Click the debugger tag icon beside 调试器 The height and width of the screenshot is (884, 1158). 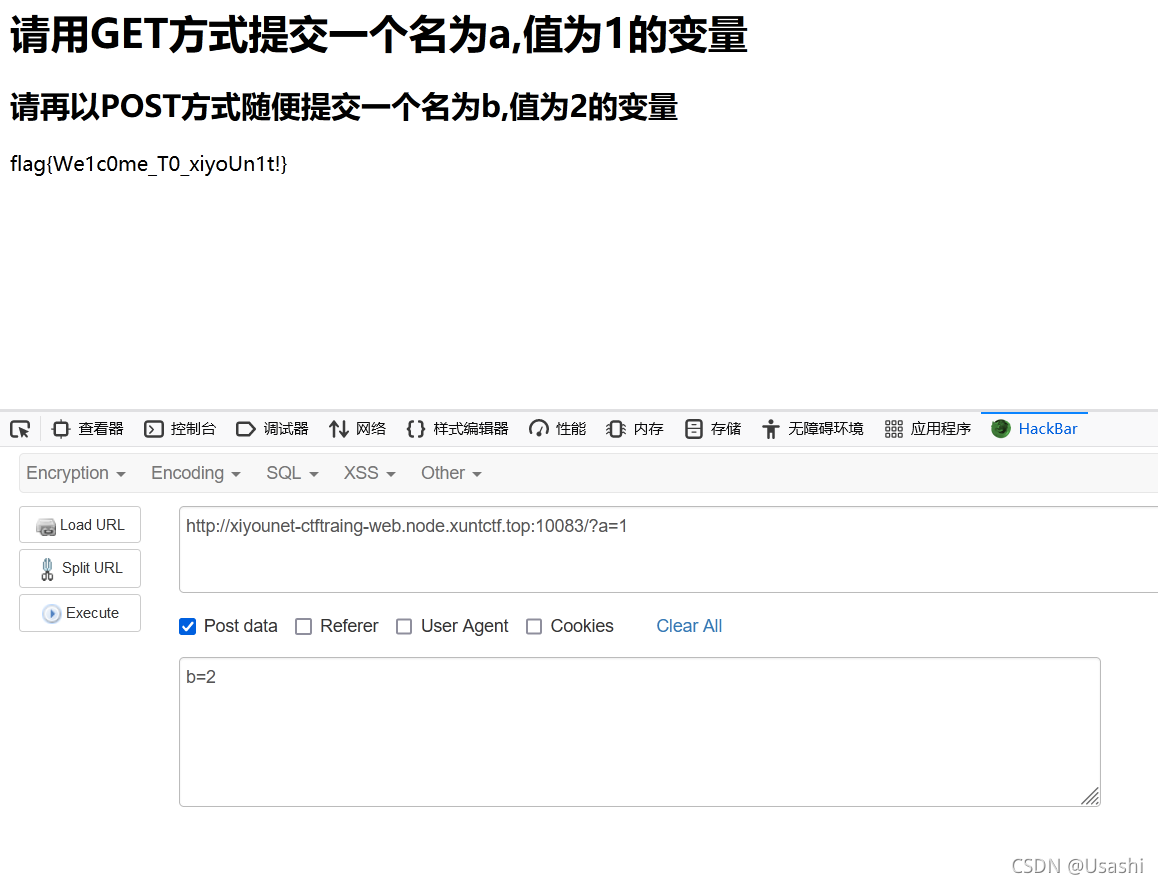point(245,429)
